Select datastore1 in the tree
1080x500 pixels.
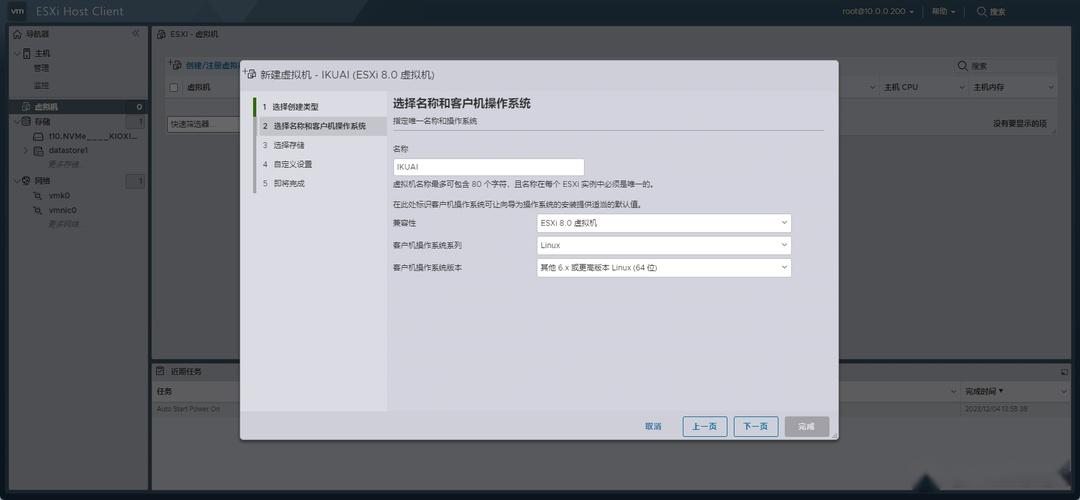(68, 150)
